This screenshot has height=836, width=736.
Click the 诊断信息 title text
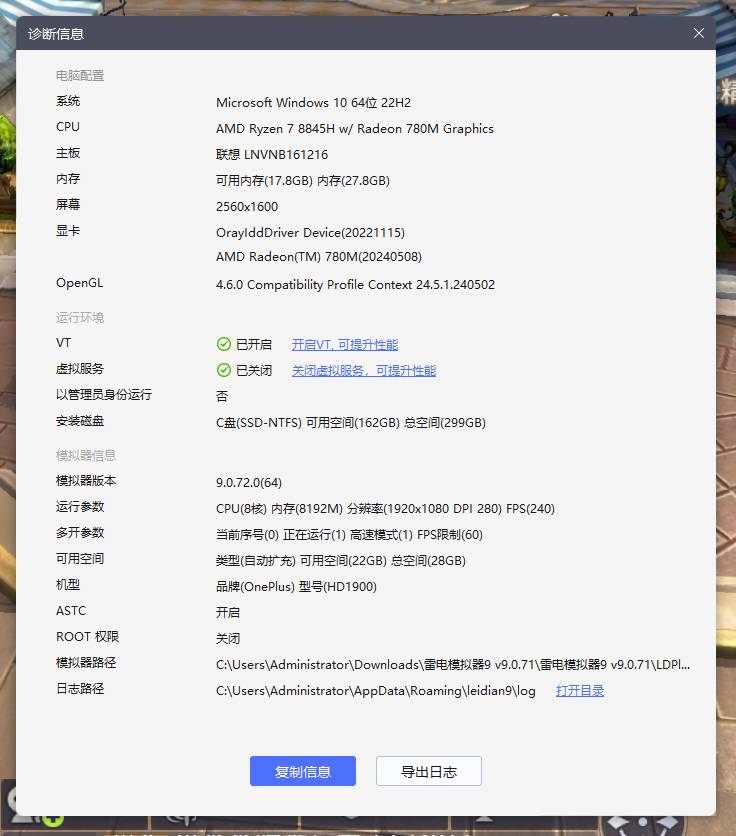tap(56, 34)
